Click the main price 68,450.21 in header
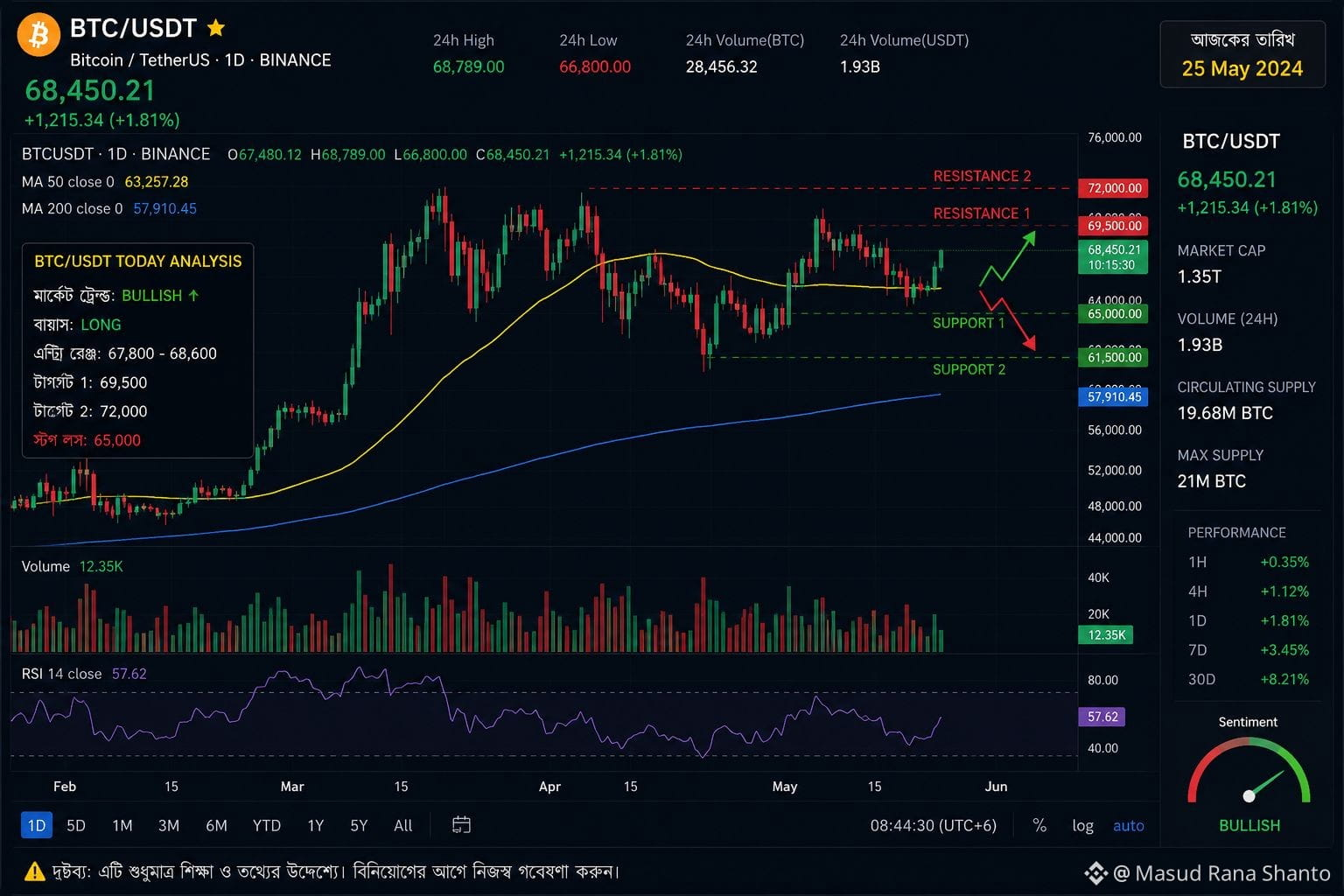1344x896 pixels. pyautogui.click(x=90, y=90)
